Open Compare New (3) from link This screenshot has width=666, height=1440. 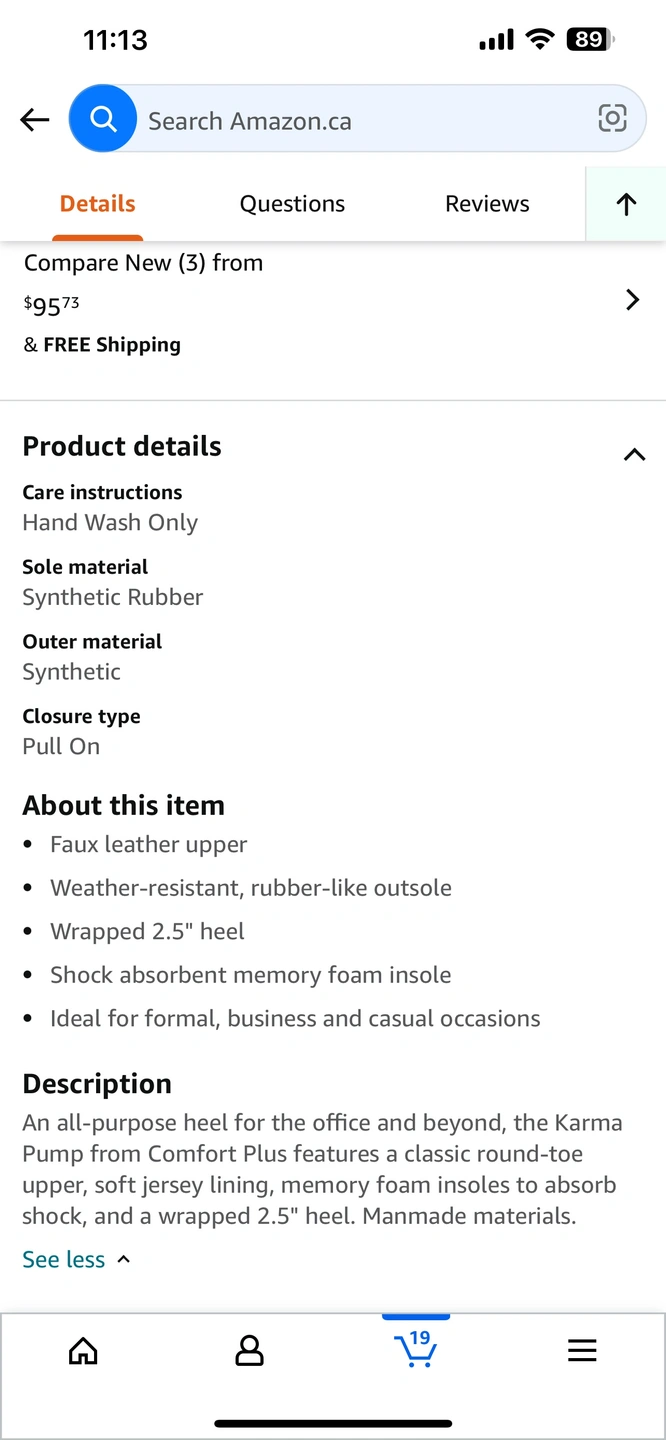click(143, 263)
